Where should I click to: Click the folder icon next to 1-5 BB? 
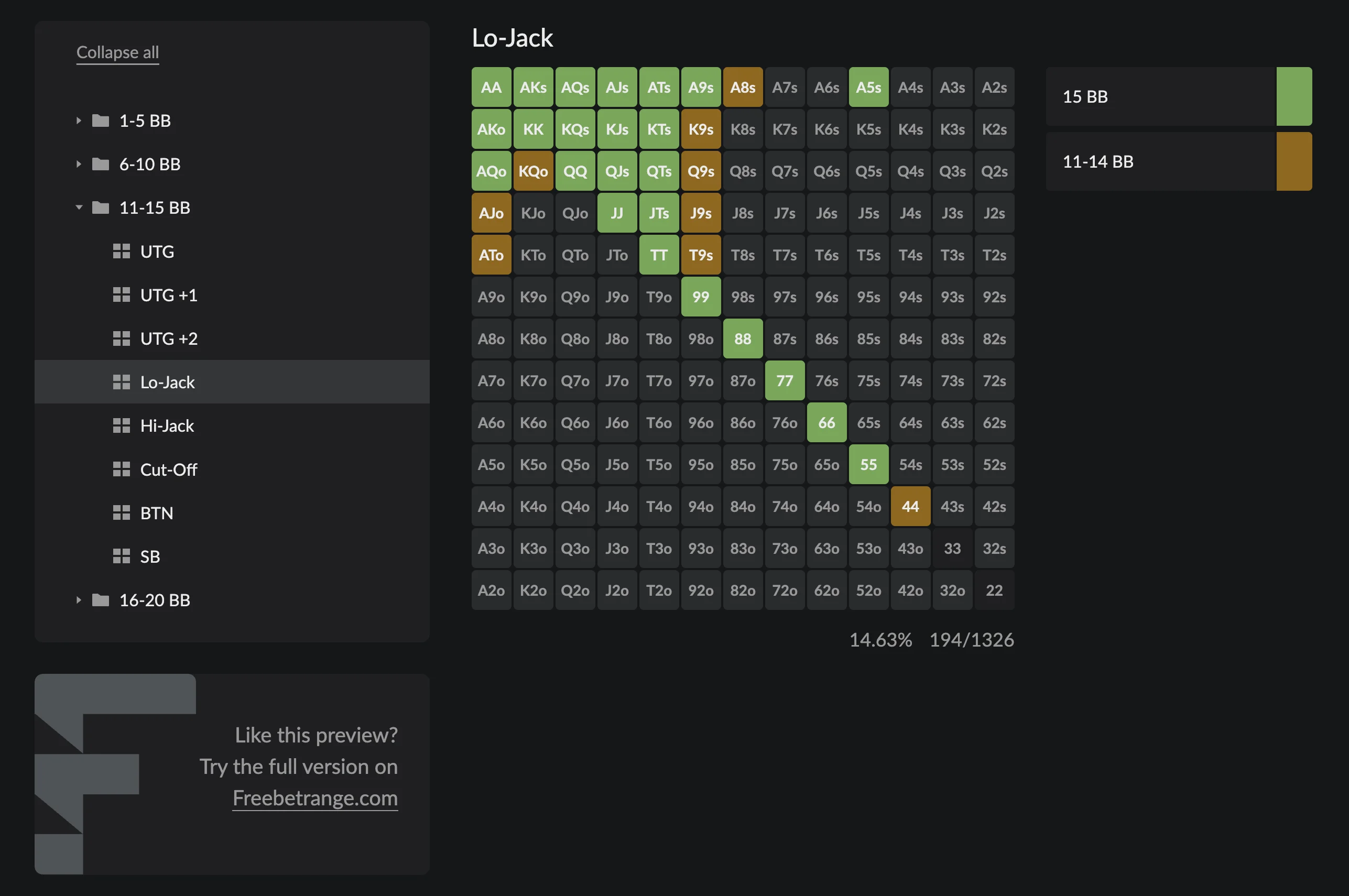101,121
